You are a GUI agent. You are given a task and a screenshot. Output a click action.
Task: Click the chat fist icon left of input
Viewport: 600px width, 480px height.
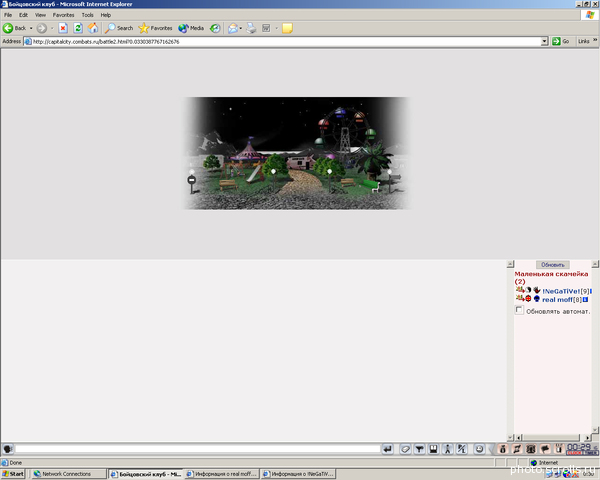8,449
